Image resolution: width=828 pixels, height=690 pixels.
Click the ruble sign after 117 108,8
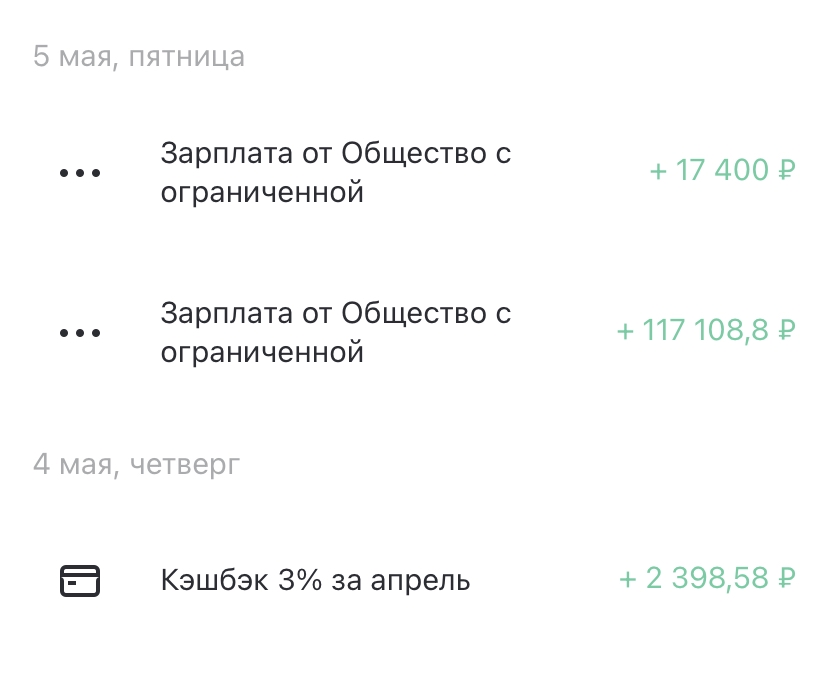pyautogui.click(x=786, y=330)
